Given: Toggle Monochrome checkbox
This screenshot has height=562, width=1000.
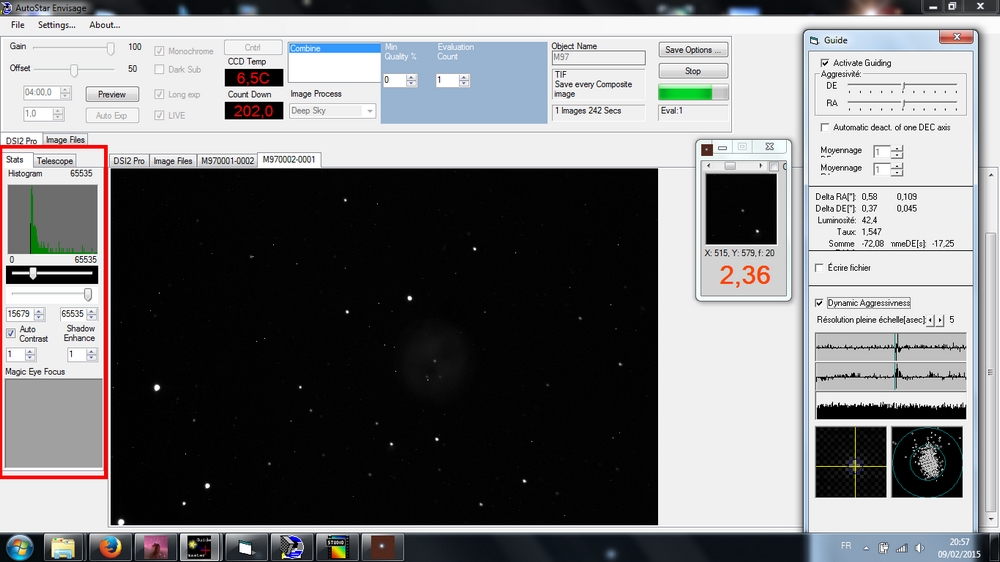Looking at the screenshot, I should pos(159,51).
